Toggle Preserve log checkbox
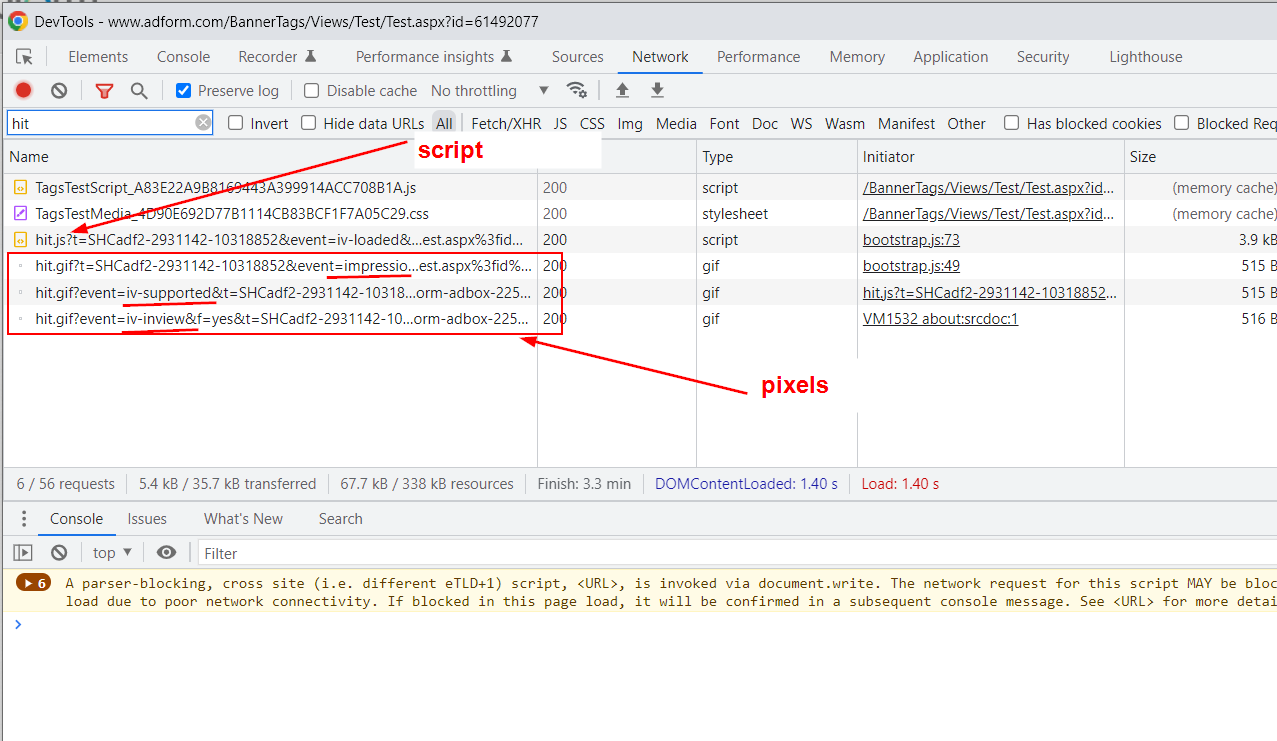This screenshot has height=741, width=1277. coord(183,91)
